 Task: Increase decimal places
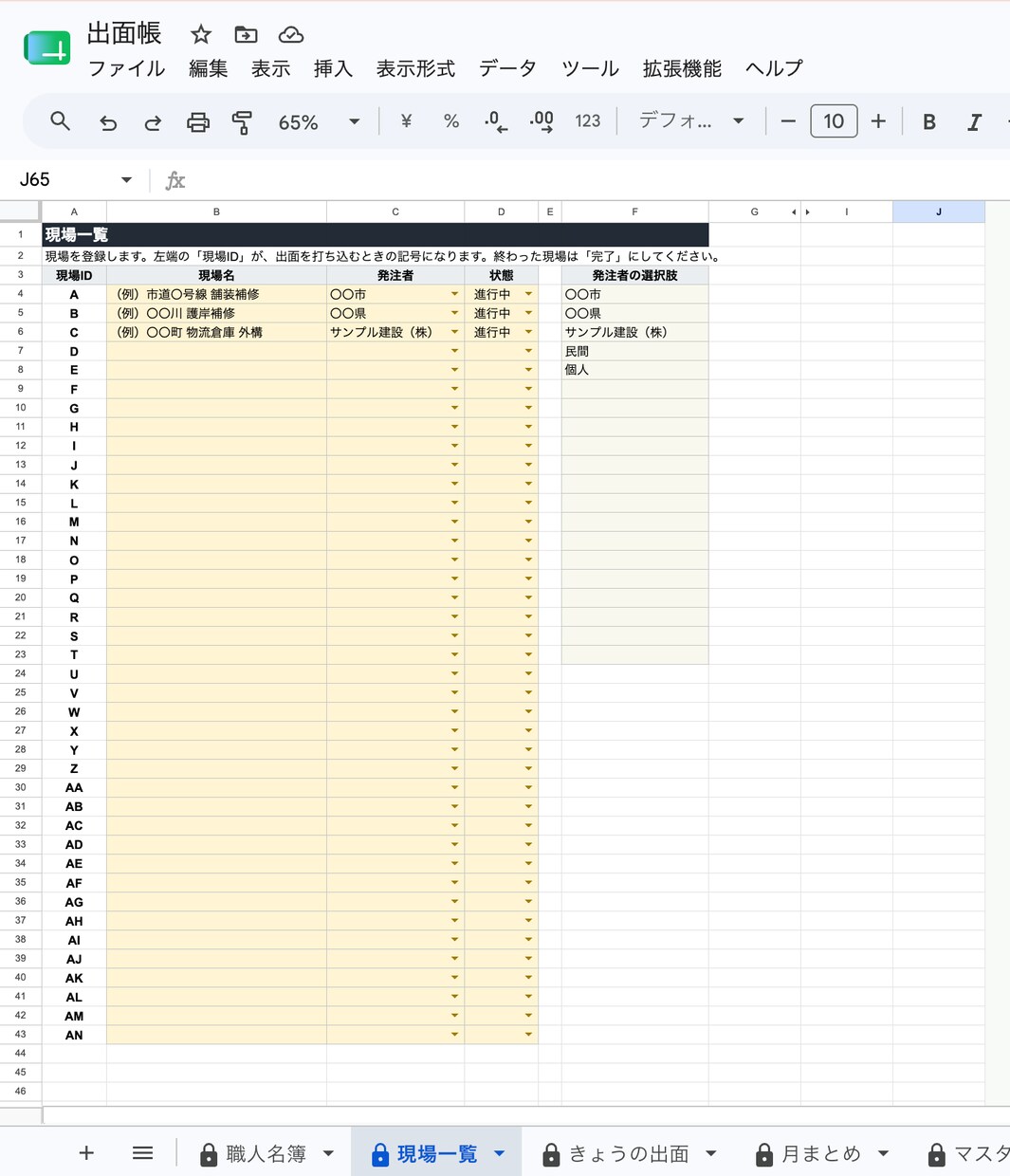click(x=542, y=121)
